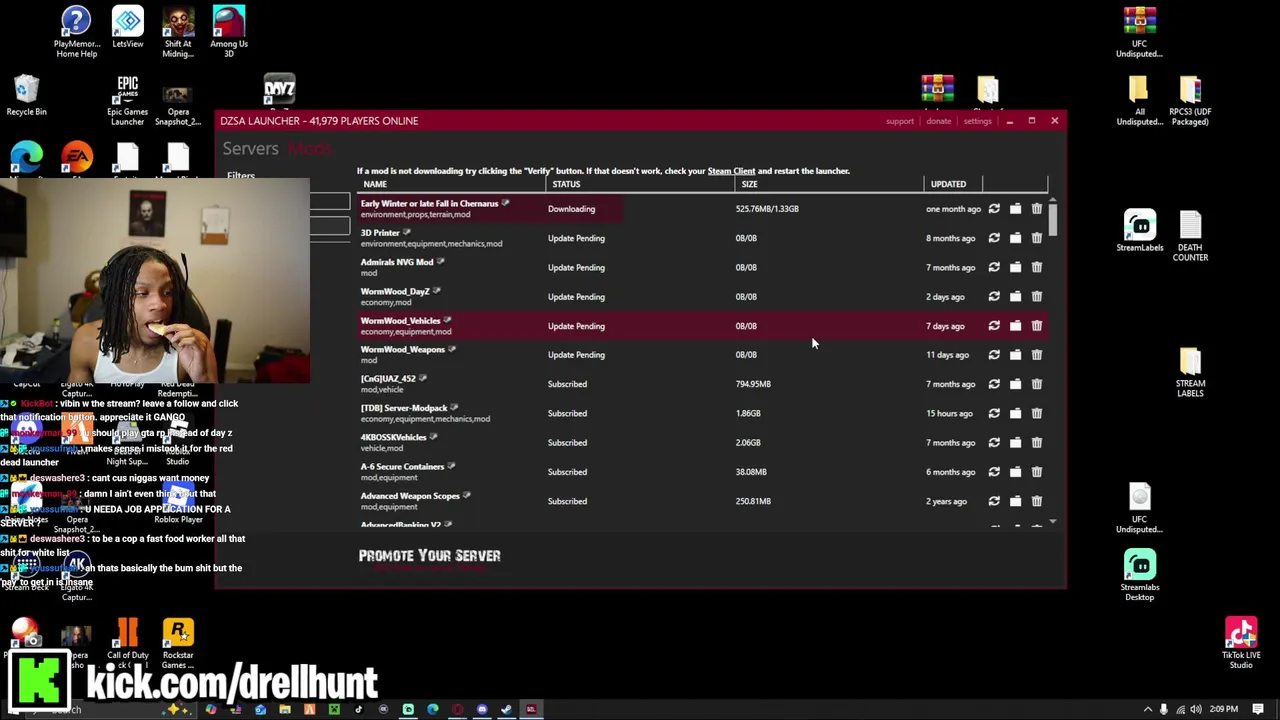Verify the WormWood_Vehicles mod
The image size is (1280, 720).
pos(994,326)
